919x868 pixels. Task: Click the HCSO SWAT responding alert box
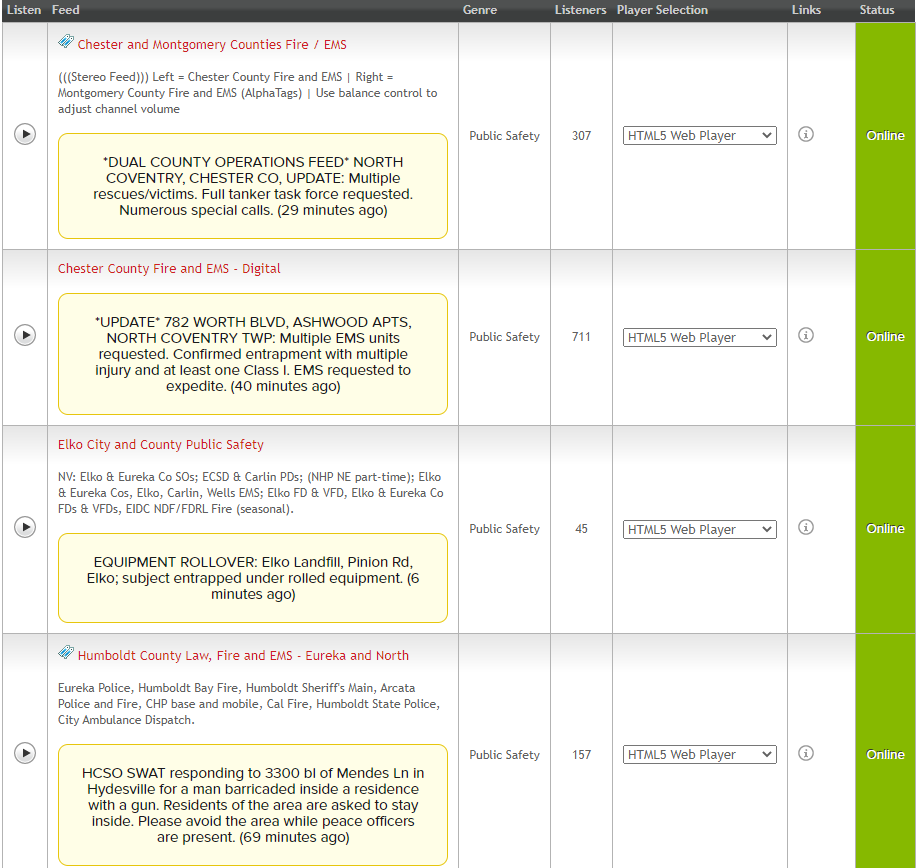(253, 805)
